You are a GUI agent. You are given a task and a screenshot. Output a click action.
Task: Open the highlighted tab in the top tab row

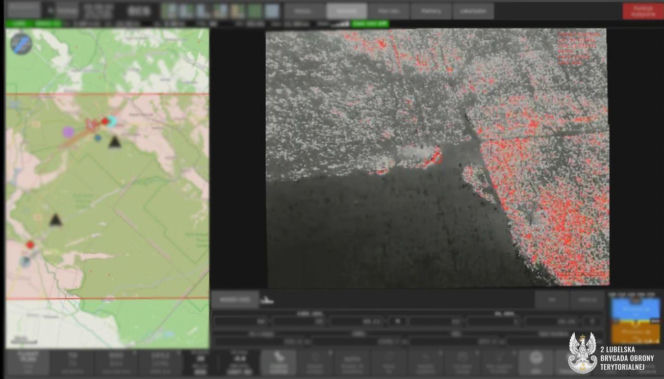tap(346, 11)
